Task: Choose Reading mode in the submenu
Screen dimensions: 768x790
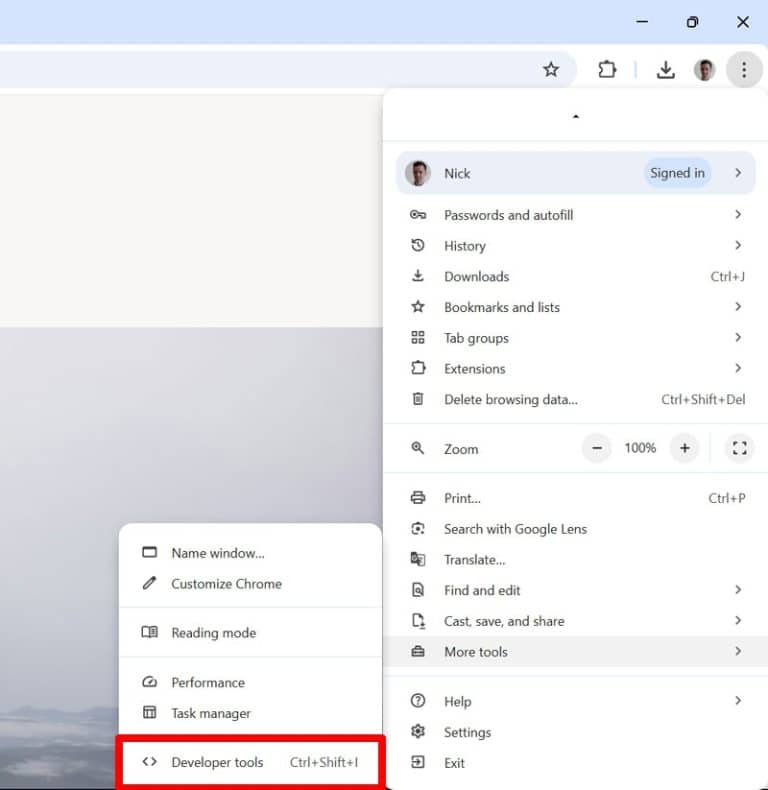Action: (250, 632)
